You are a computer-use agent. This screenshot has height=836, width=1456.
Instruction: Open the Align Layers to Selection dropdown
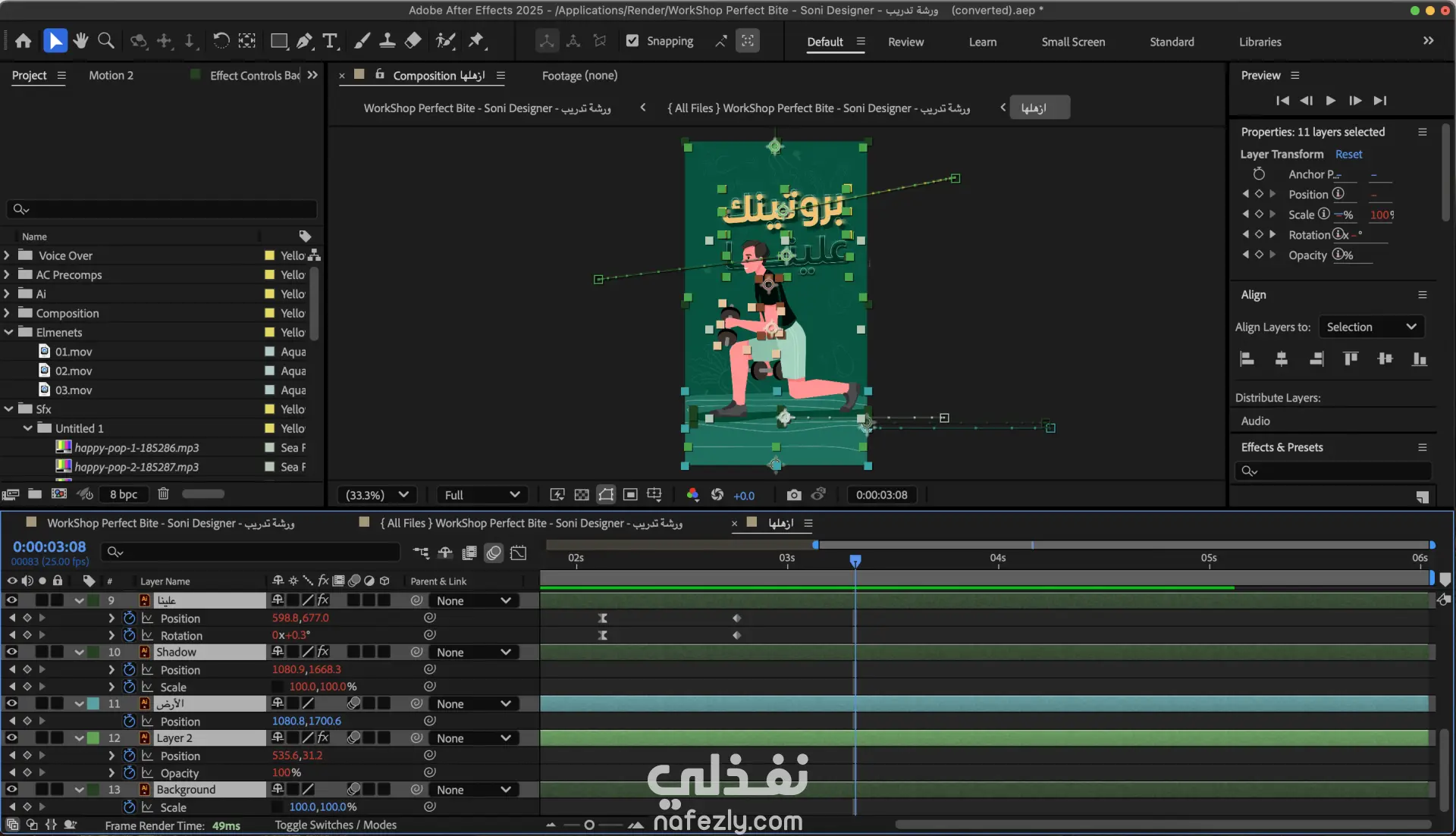point(1371,327)
